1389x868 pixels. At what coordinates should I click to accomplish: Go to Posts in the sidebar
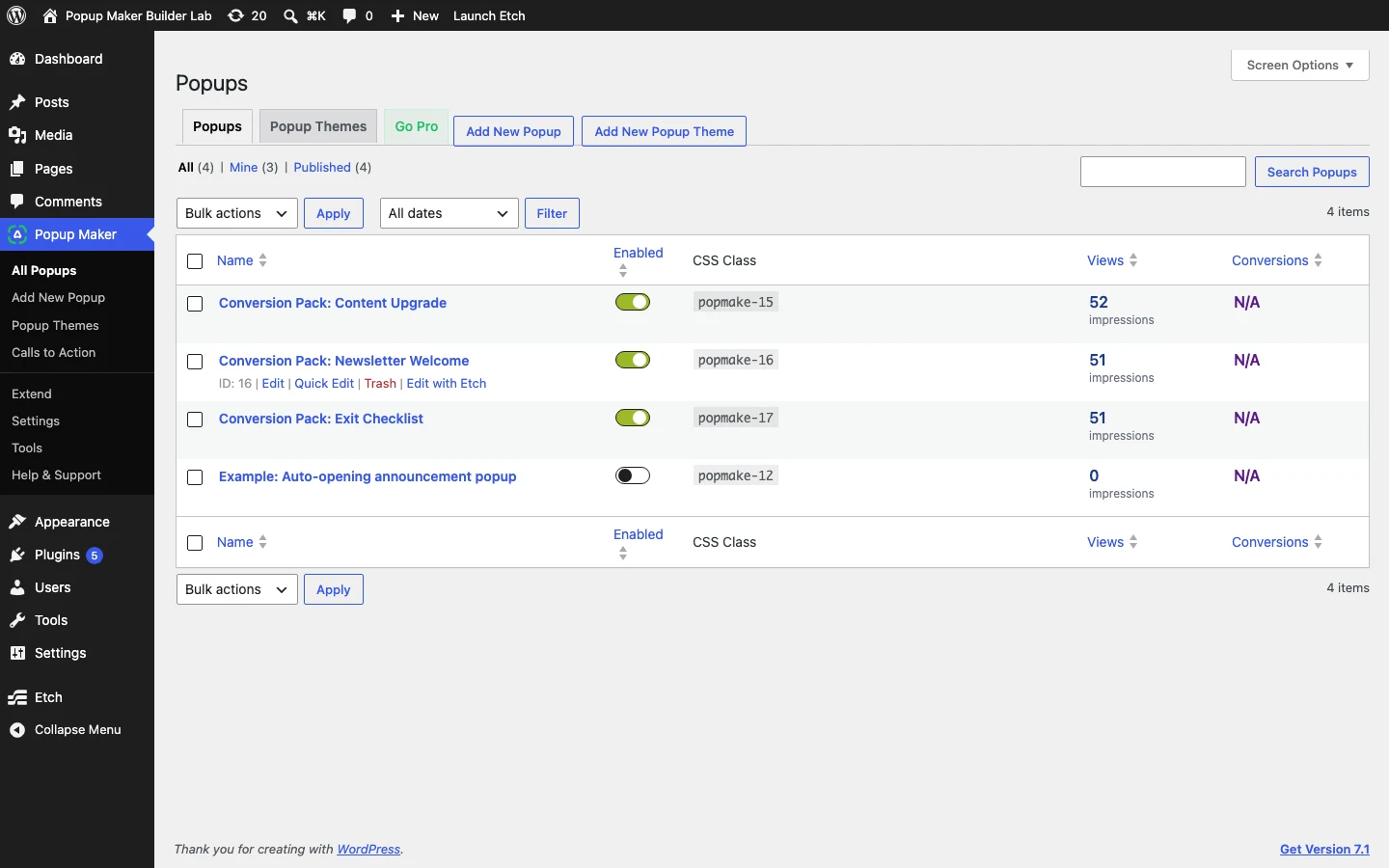coord(77,102)
